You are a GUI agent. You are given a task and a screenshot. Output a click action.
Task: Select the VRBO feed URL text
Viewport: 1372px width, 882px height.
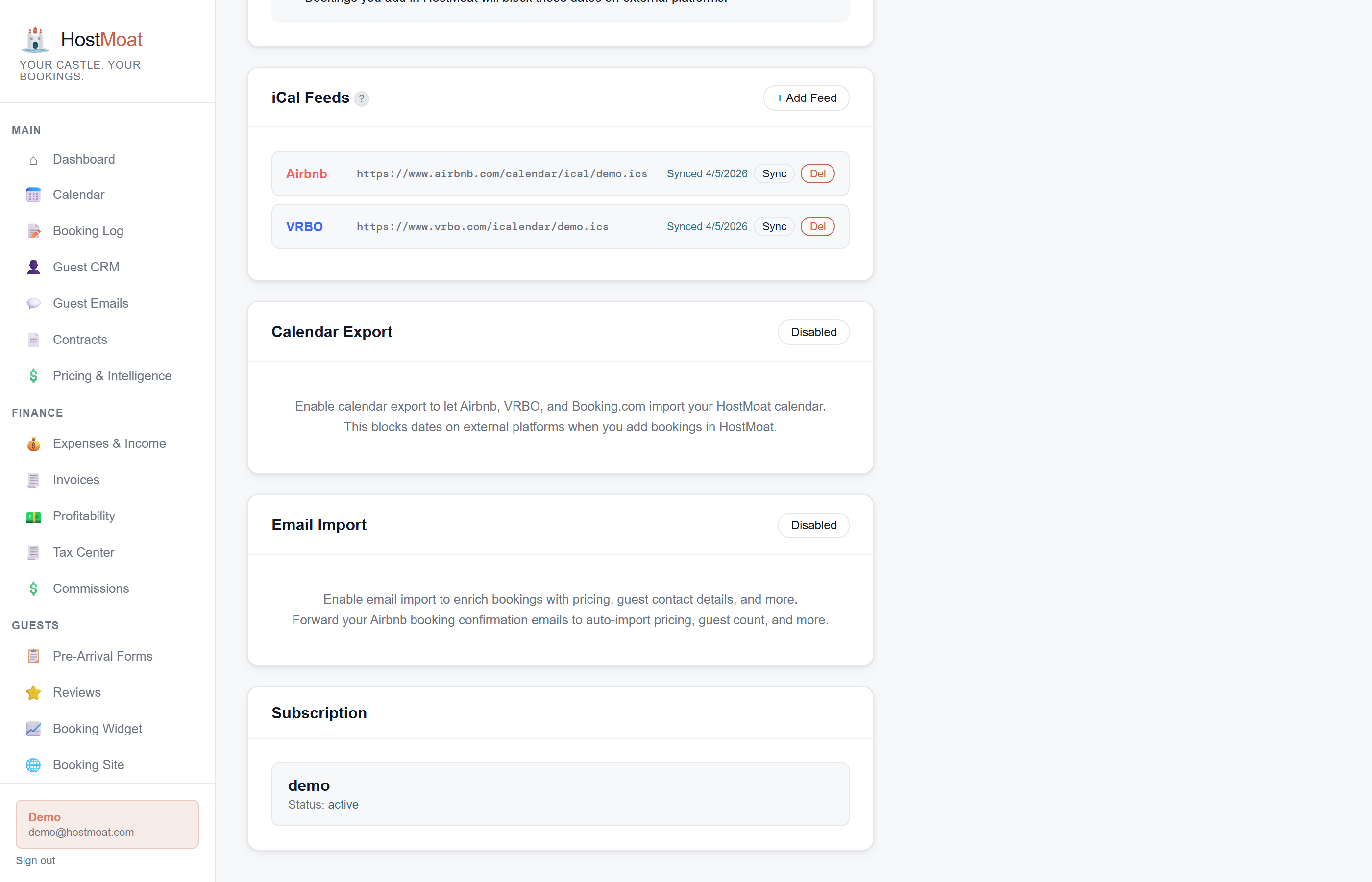point(483,227)
